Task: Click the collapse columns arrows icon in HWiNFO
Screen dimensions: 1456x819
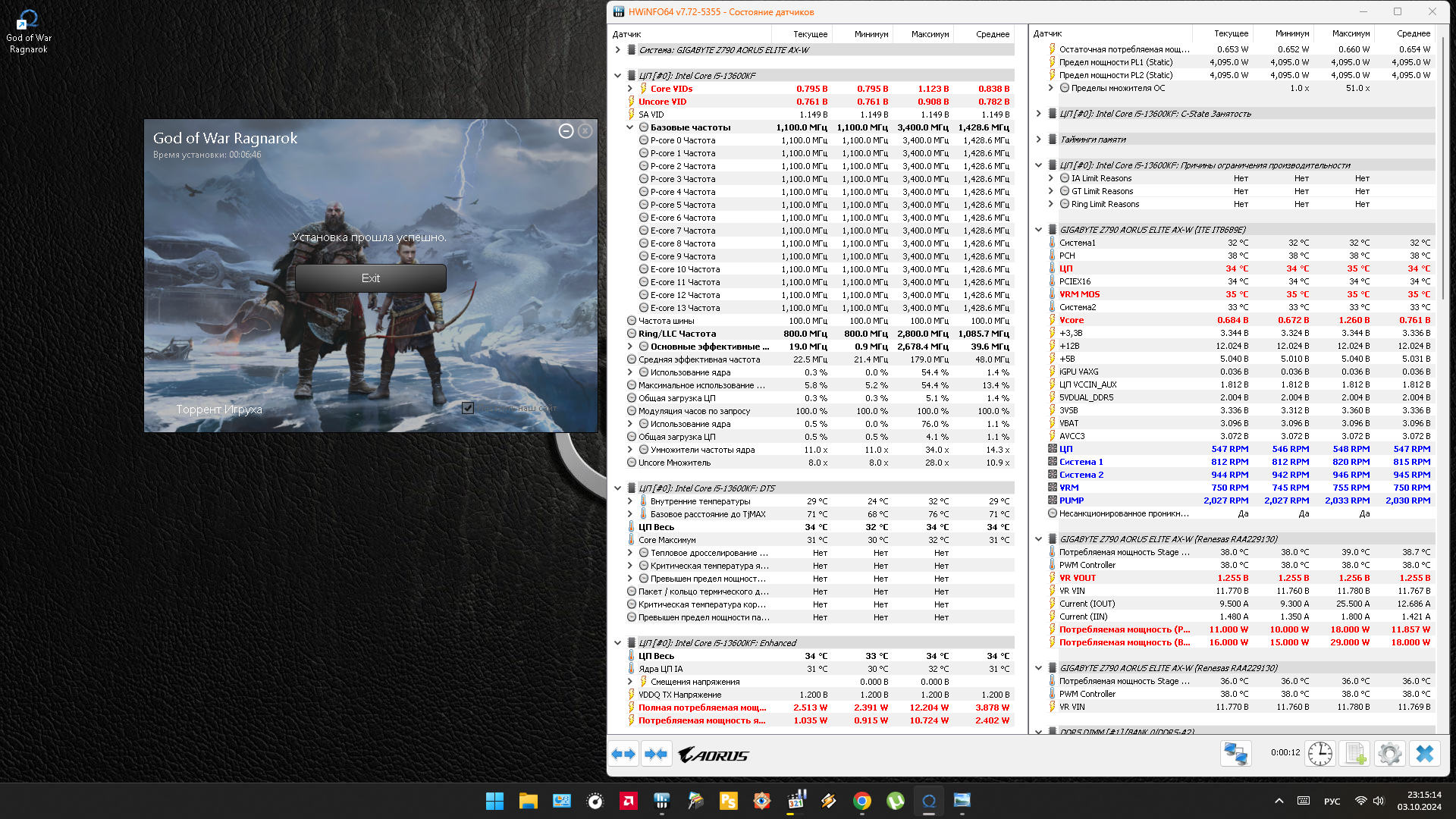Action: [x=656, y=754]
